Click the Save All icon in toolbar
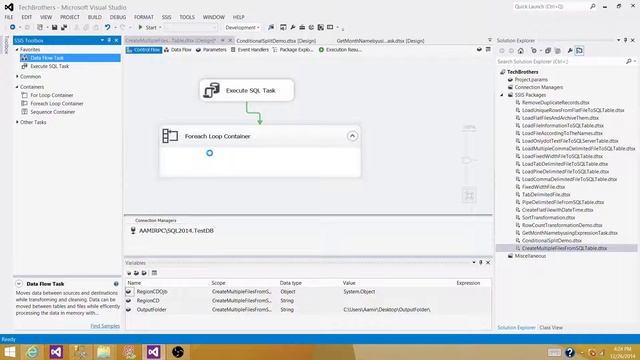640x360 pixels. pos(64,27)
